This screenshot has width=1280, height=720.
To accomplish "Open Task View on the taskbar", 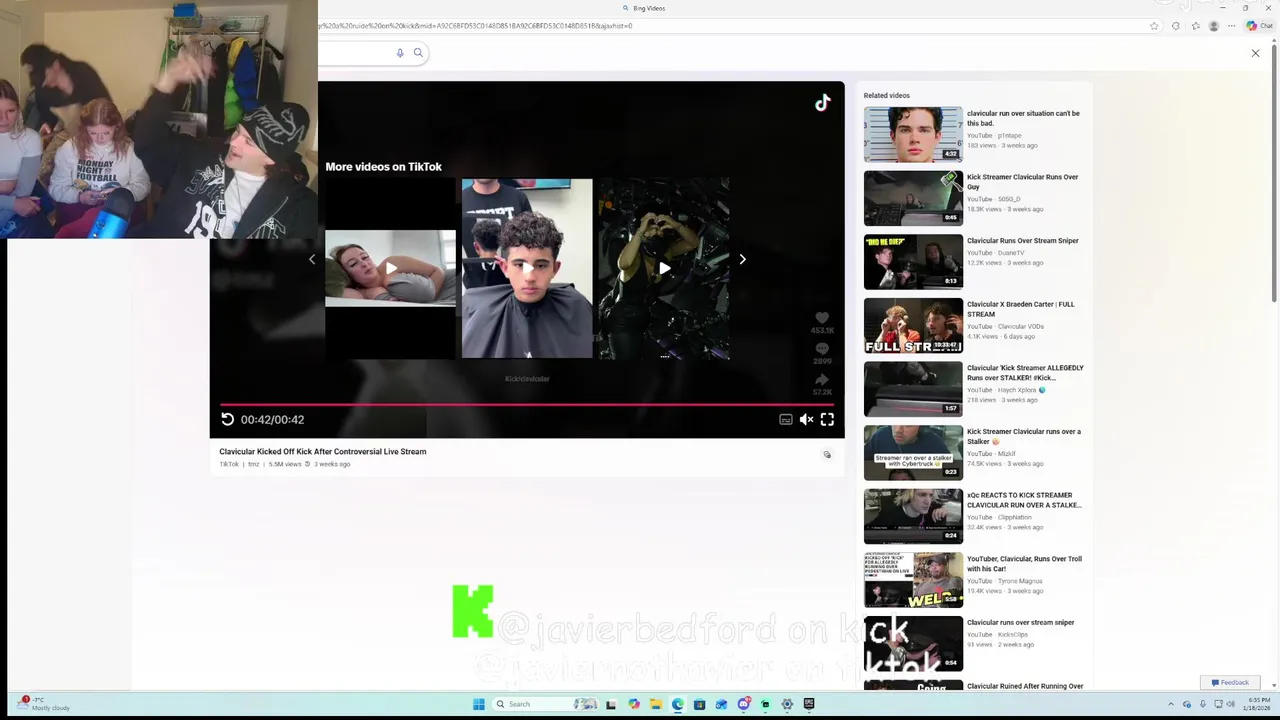I will pyautogui.click(x=610, y=704).
